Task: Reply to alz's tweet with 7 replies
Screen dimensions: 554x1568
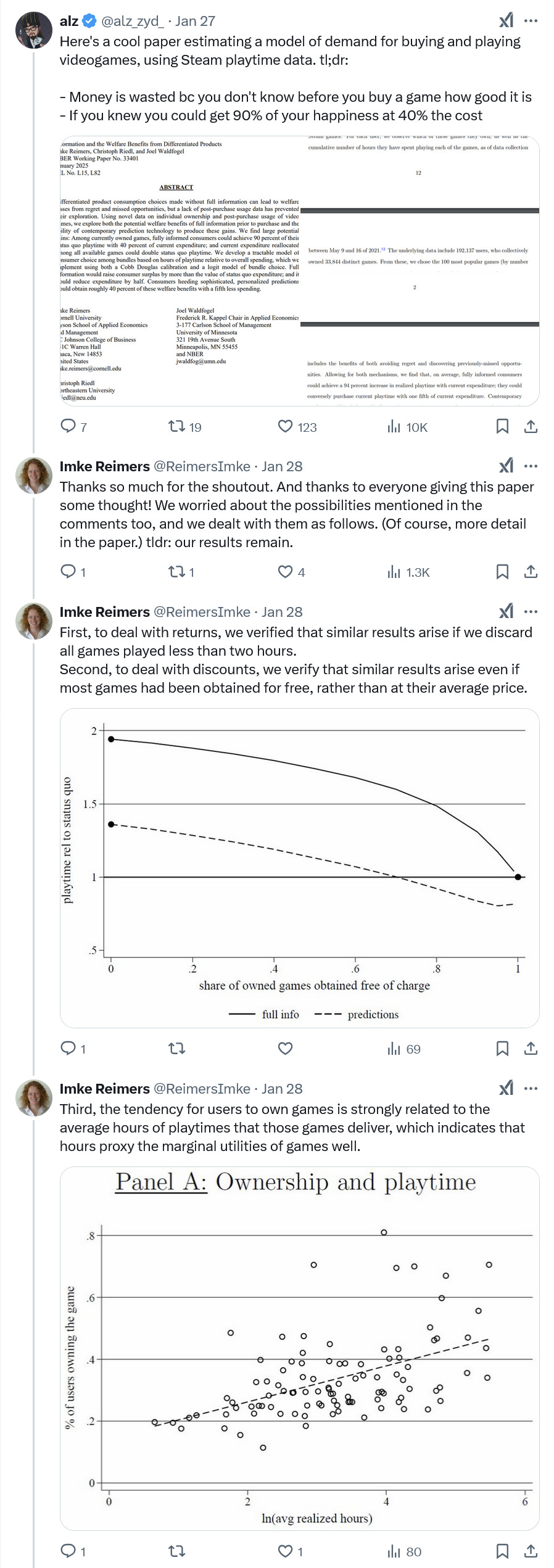Action: 73,426
